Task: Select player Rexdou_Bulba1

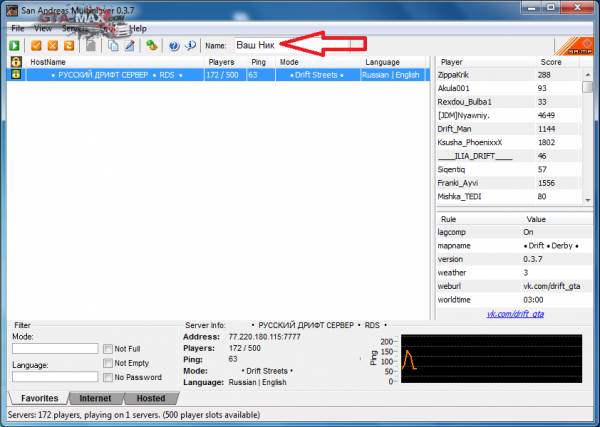Action: pos(509,102)
